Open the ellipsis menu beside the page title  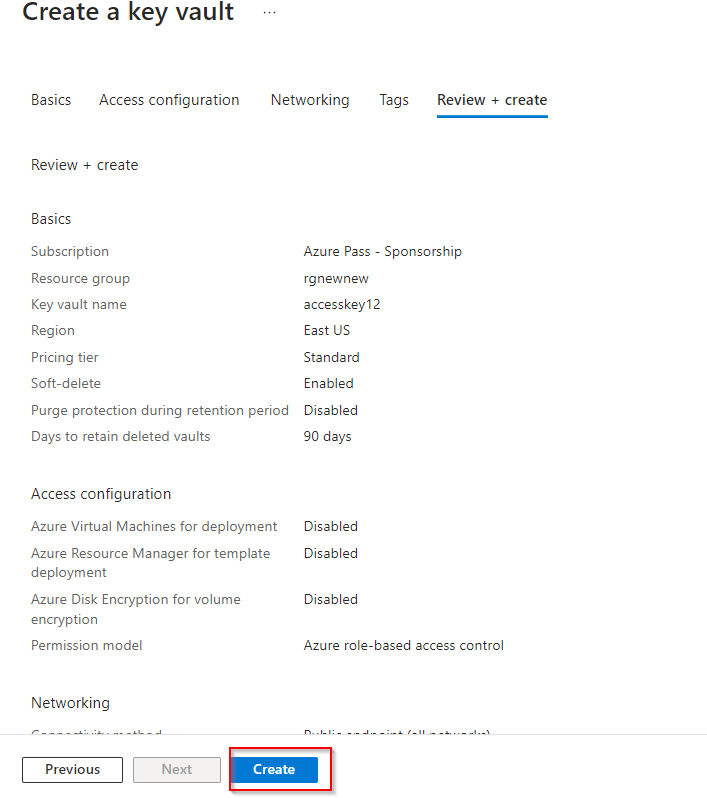coord(270,13)
